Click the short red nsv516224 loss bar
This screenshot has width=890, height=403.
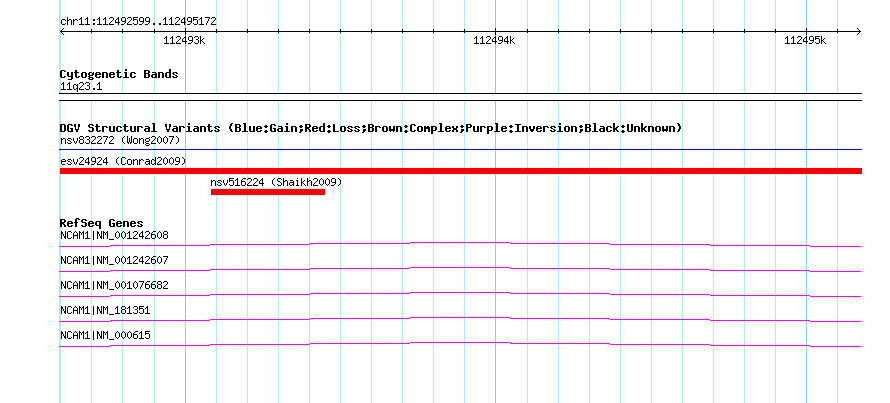(x=268, y=192)
